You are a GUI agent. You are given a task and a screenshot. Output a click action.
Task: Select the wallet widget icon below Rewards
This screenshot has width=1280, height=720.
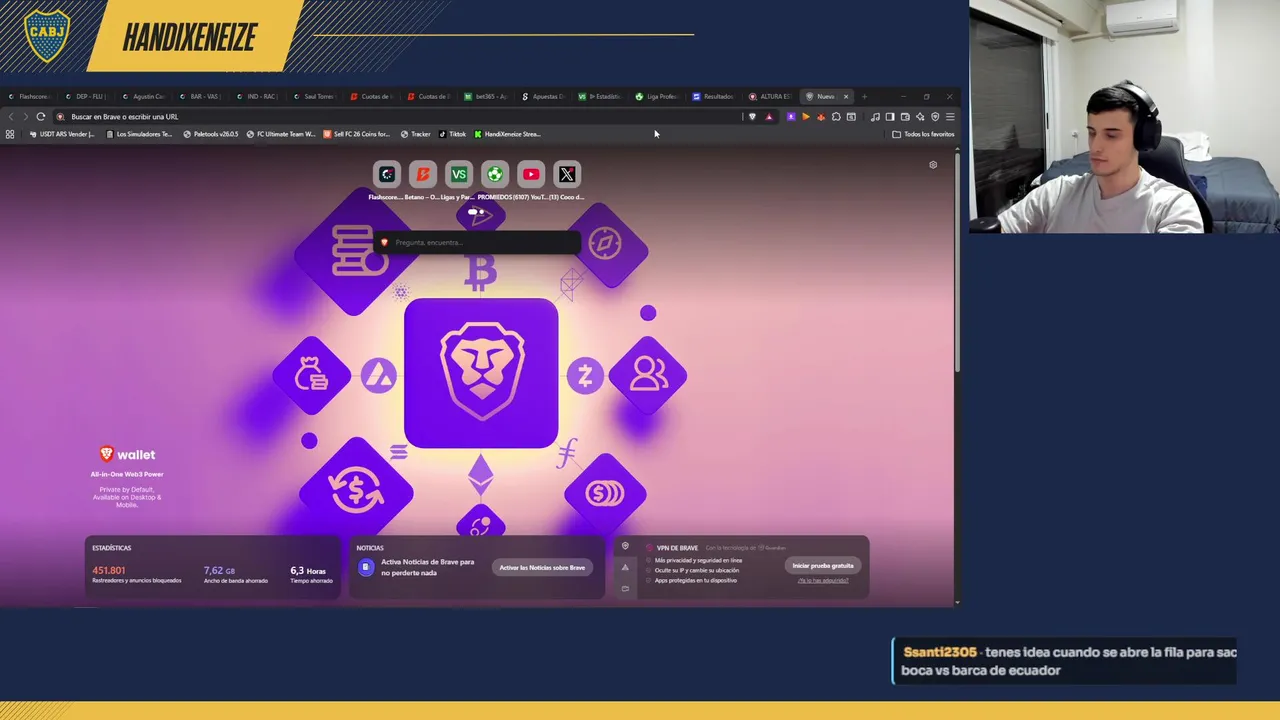[625, 588]
